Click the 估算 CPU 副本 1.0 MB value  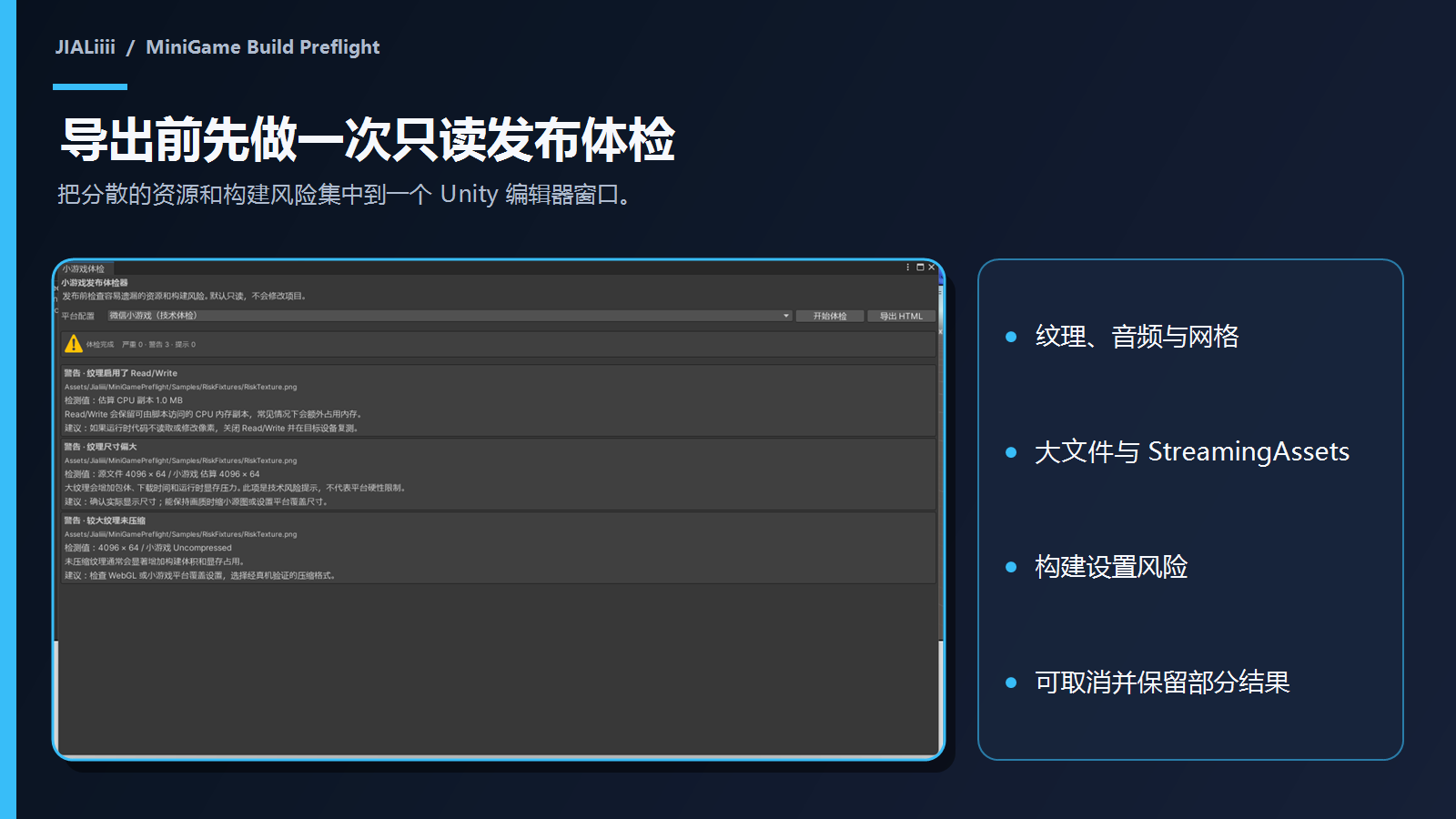140,400
